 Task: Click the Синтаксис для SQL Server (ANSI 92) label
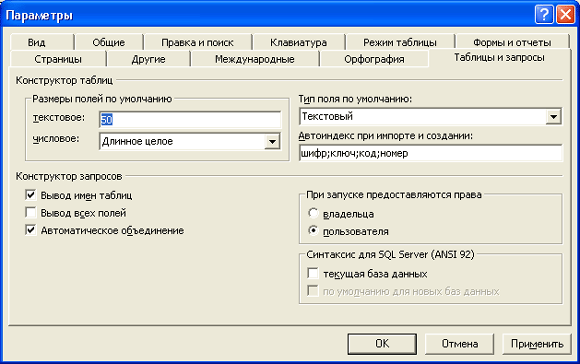(x=390, y=255)
